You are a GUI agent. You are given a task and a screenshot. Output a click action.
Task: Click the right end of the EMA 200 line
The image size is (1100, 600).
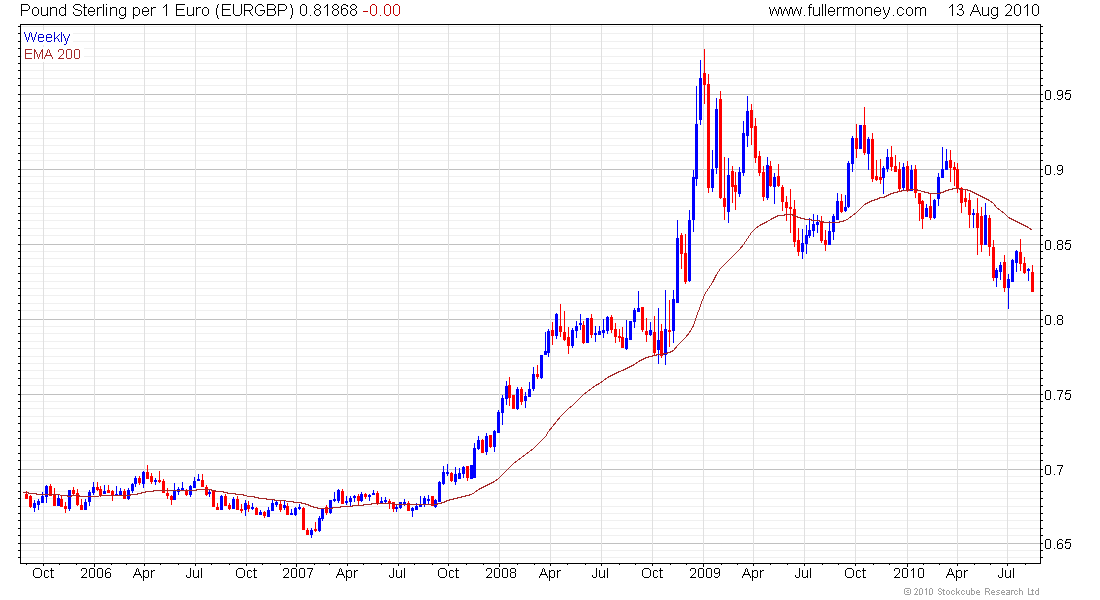tap(1031, 229)
